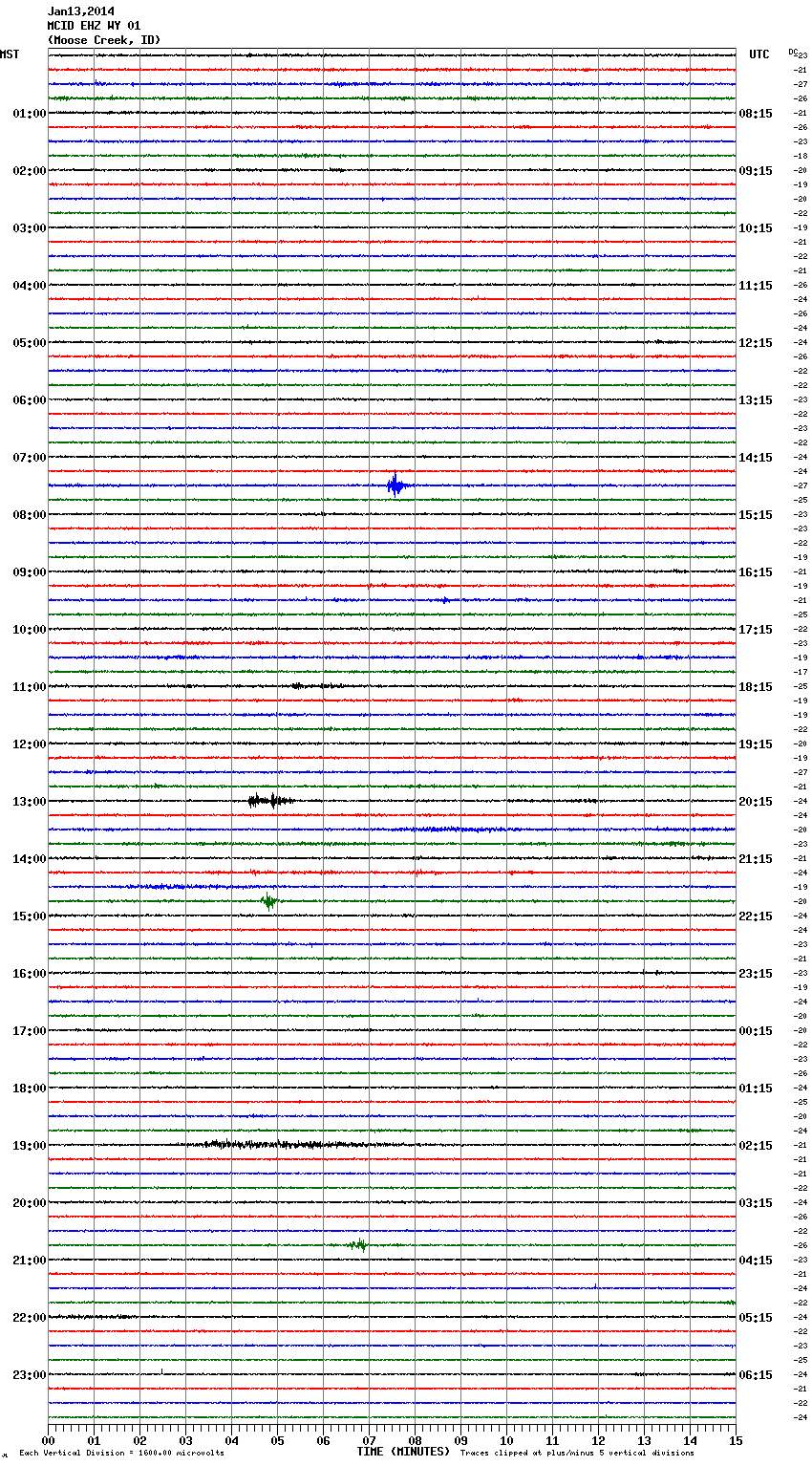Click the green seismic burst on the 14:45 trace
812x1466 pixels.
click(x=269, y=901)
